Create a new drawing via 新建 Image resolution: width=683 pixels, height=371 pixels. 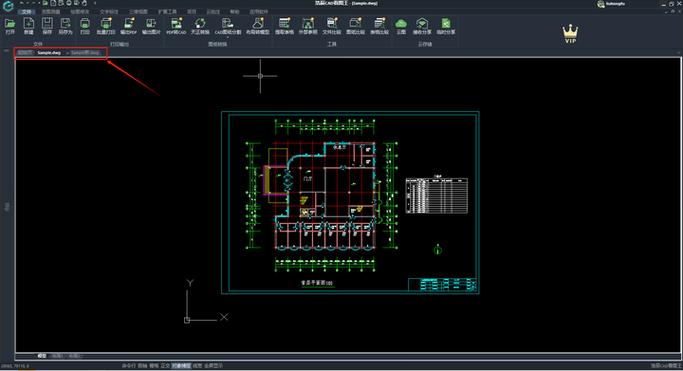(28, 26)
